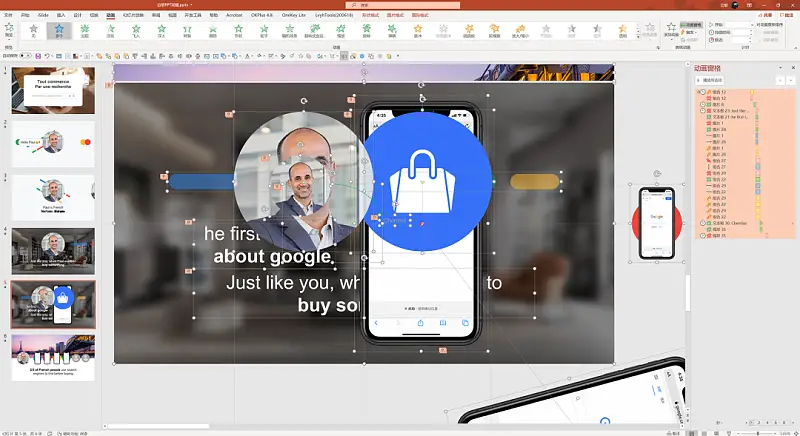Expand the animation effects gallery with the More arrow
Screen dimensions: 800x436
tap(638, 38)
